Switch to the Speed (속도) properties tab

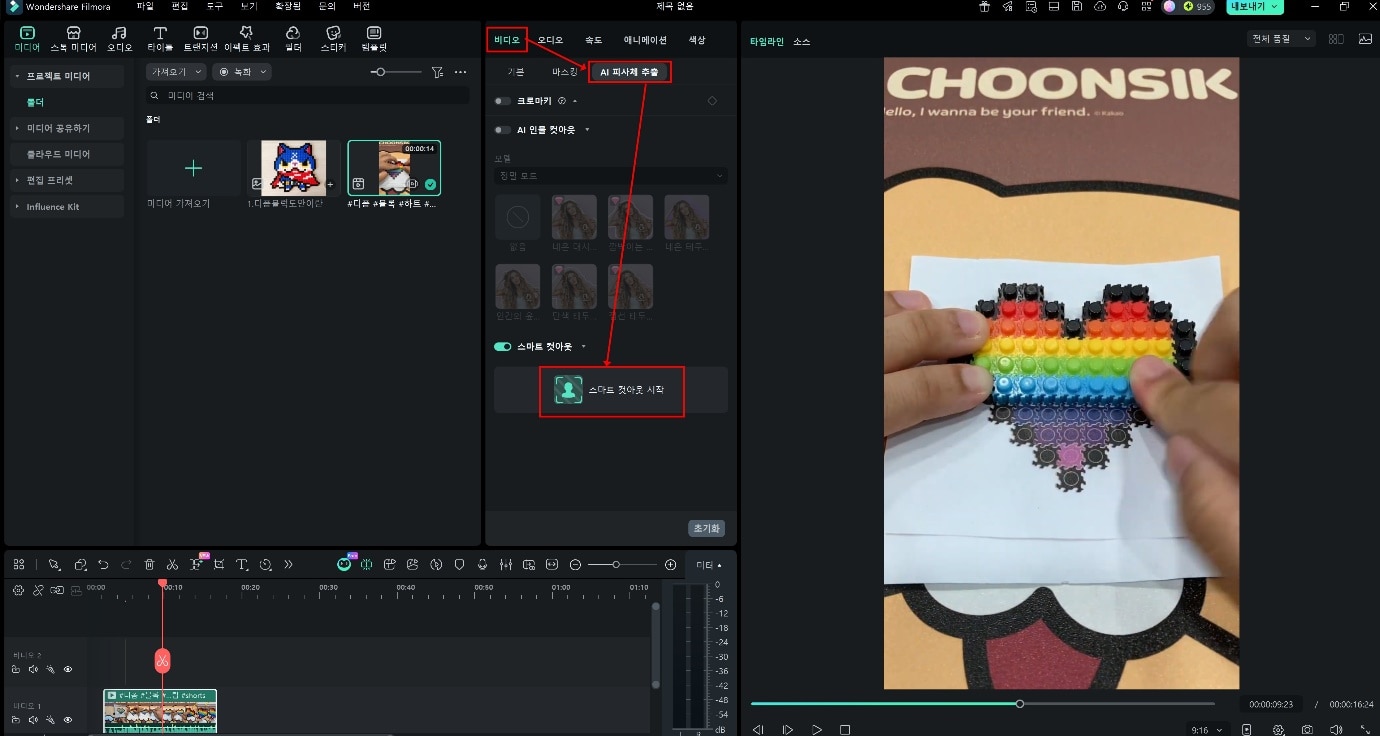click(593, 40)
